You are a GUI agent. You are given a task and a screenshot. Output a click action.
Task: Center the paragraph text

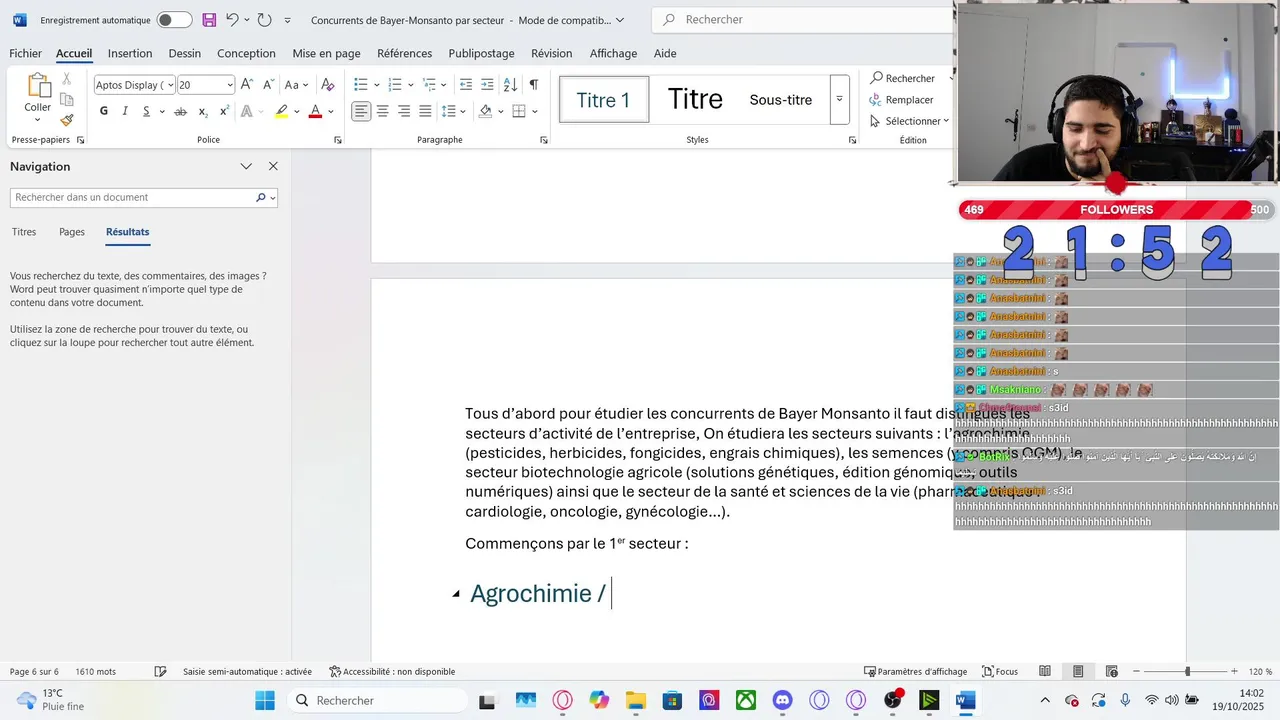click(x=382, y=111)
